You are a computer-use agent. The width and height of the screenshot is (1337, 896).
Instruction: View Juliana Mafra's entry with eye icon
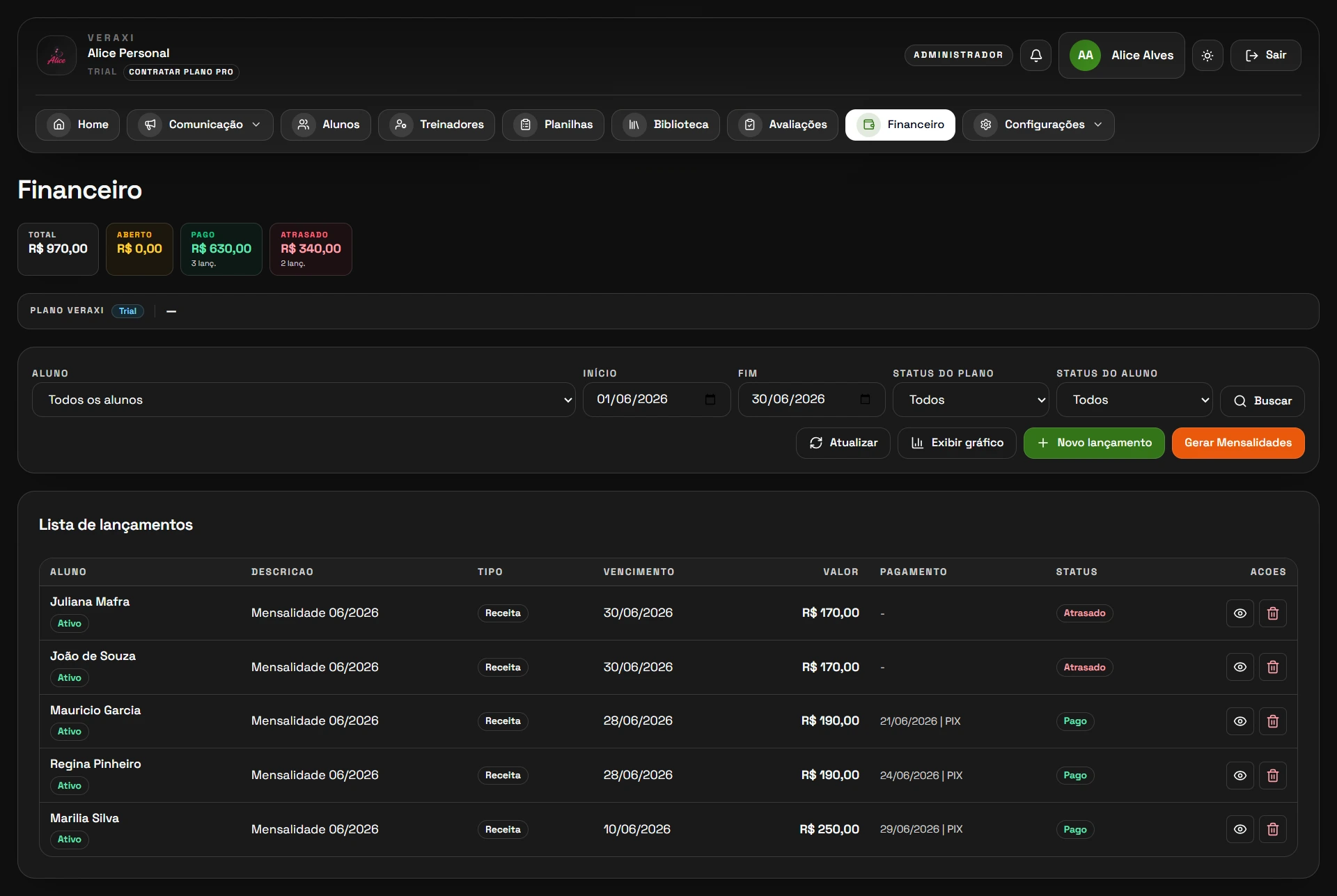coord(1240,613)
